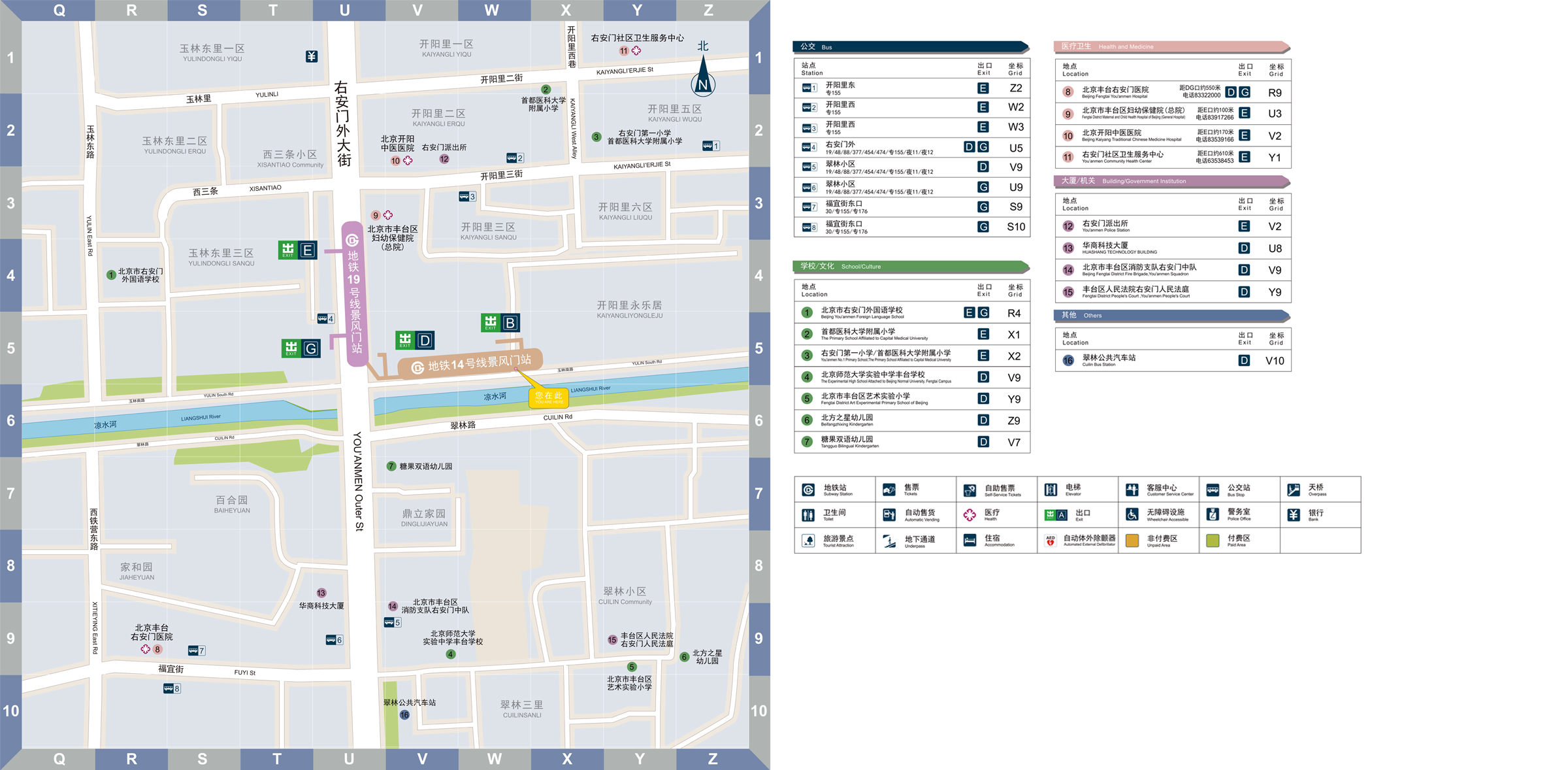Click the 'Beijing Kaiyang Traditional Chinese Medicine Hospital' row
The image size is (1568, 770).
[1173, 136]
